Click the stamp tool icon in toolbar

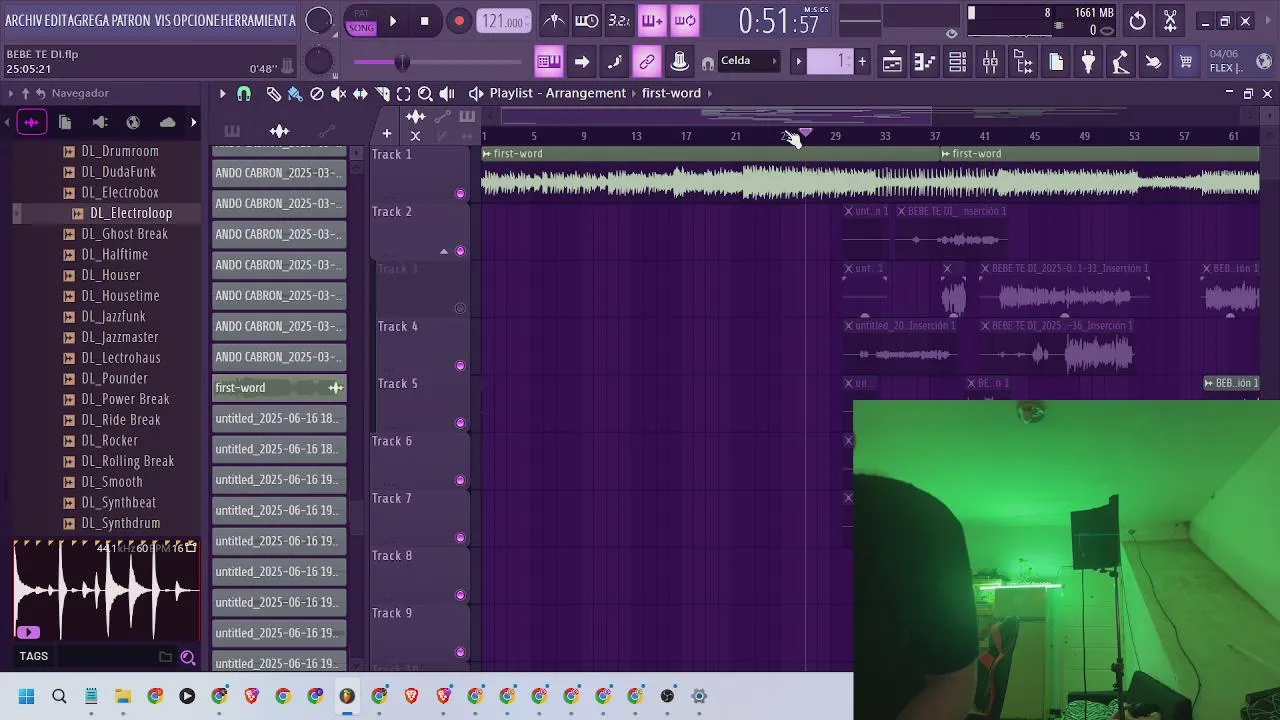coord(680,62)
